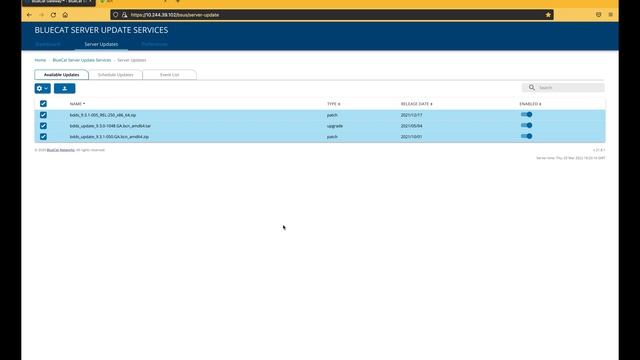The image size is (640, 360).
Task: Click the bookmark star in address bar
Action: [x=548, y=15]
